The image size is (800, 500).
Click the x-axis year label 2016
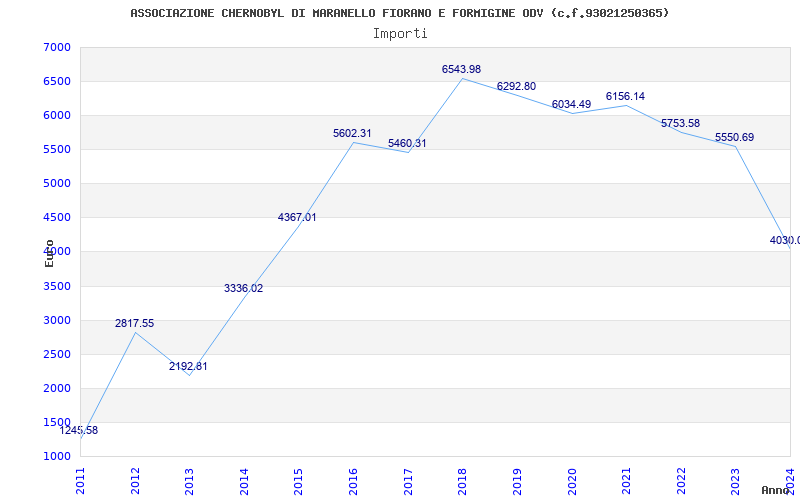tap(353, 481)
